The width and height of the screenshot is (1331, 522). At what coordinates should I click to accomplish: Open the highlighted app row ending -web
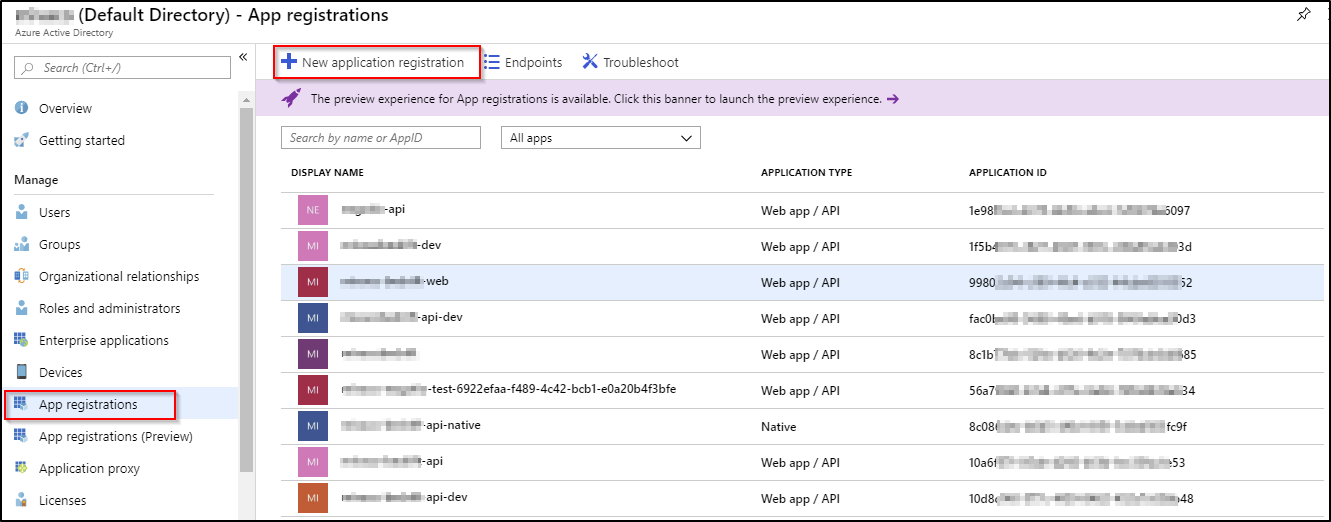point(802,282)
